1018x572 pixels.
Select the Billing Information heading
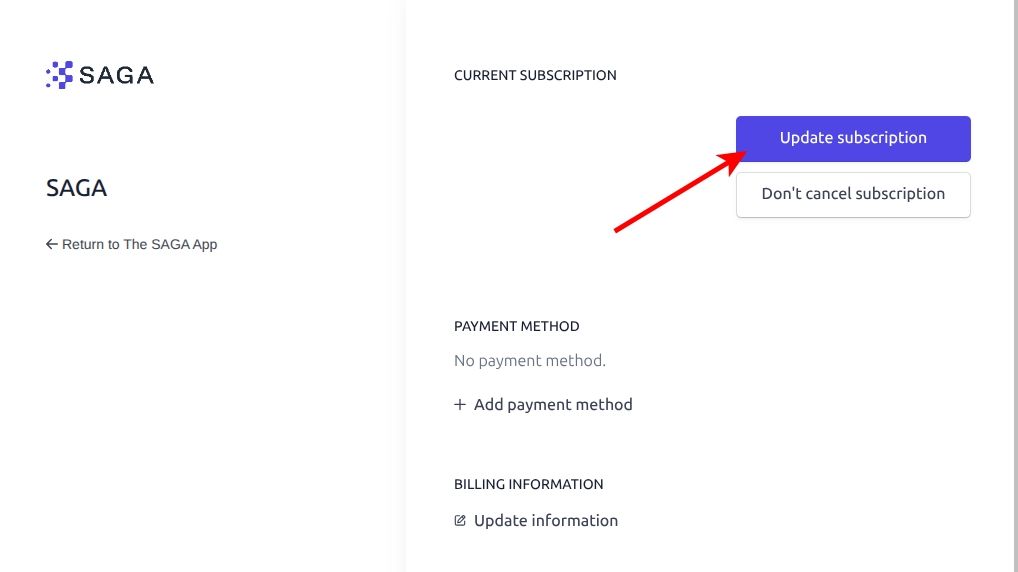(x=528, y=484)
